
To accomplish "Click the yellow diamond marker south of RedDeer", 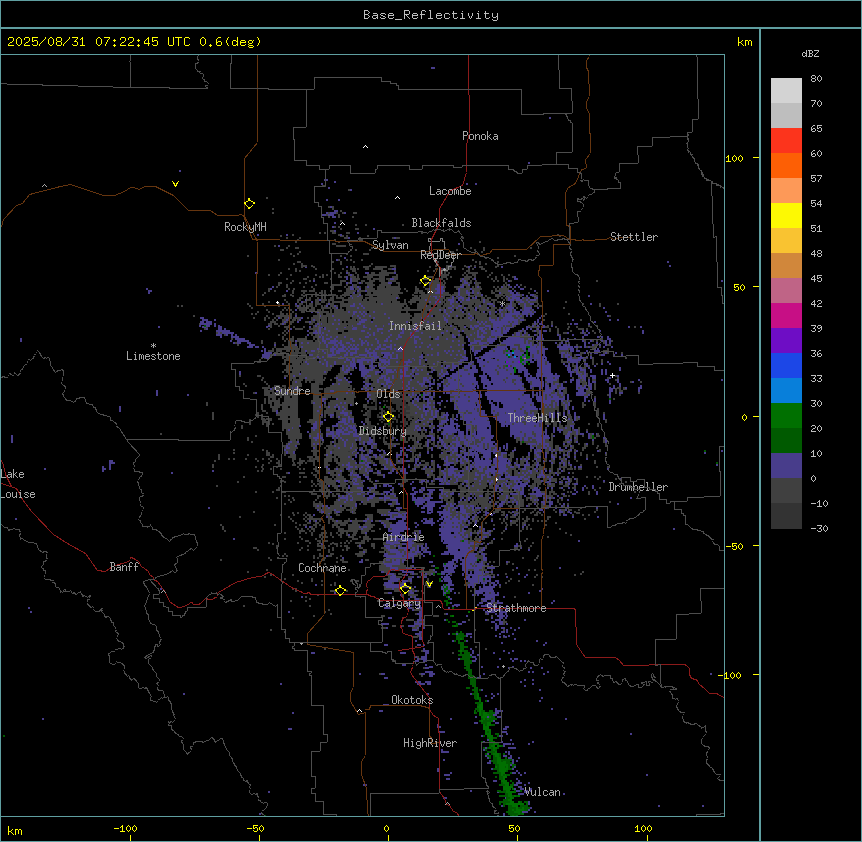I will pyautogui.click(x=426, y=281).
